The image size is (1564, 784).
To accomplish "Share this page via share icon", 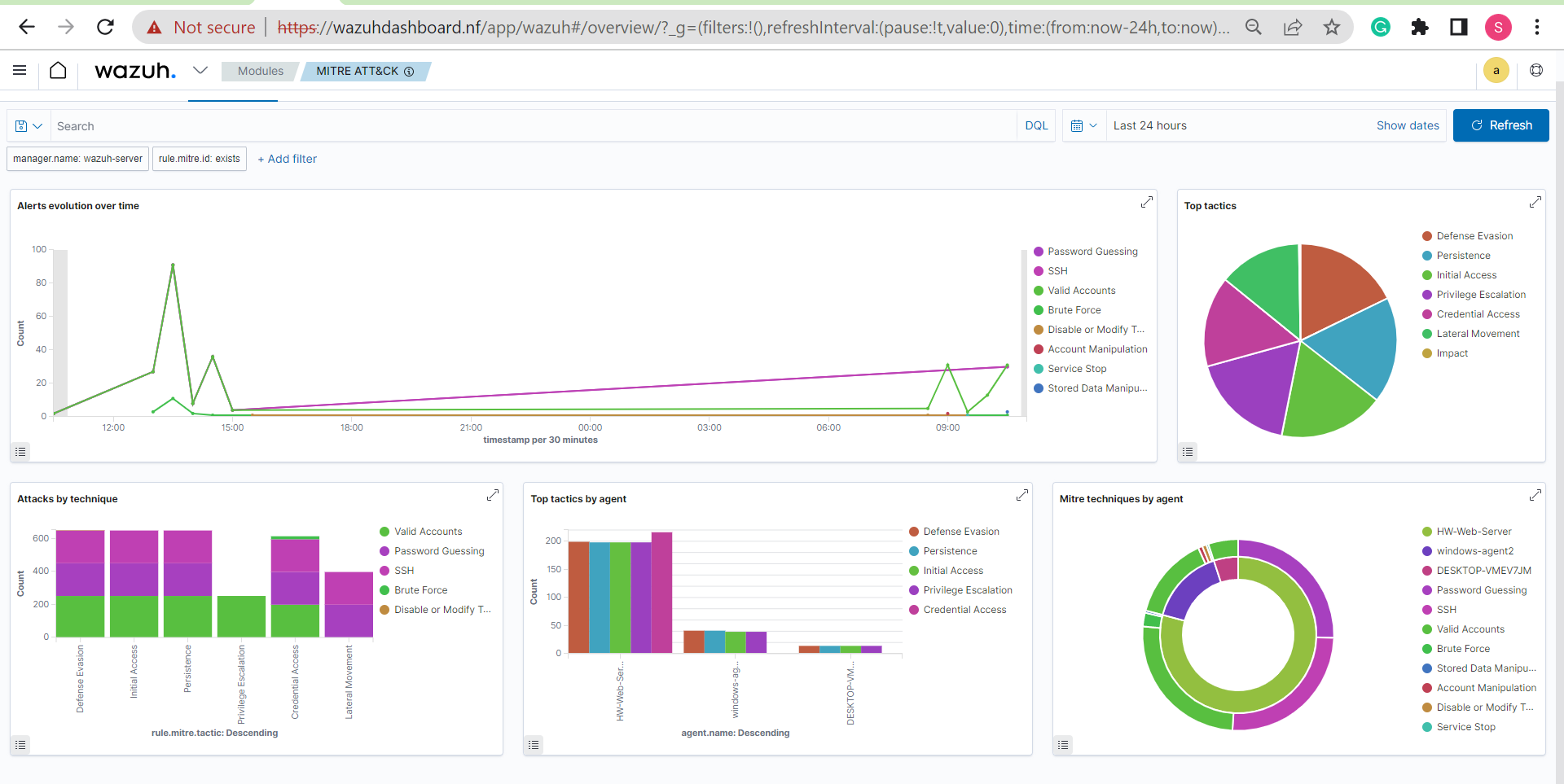I will click(x=1293, y=27).
